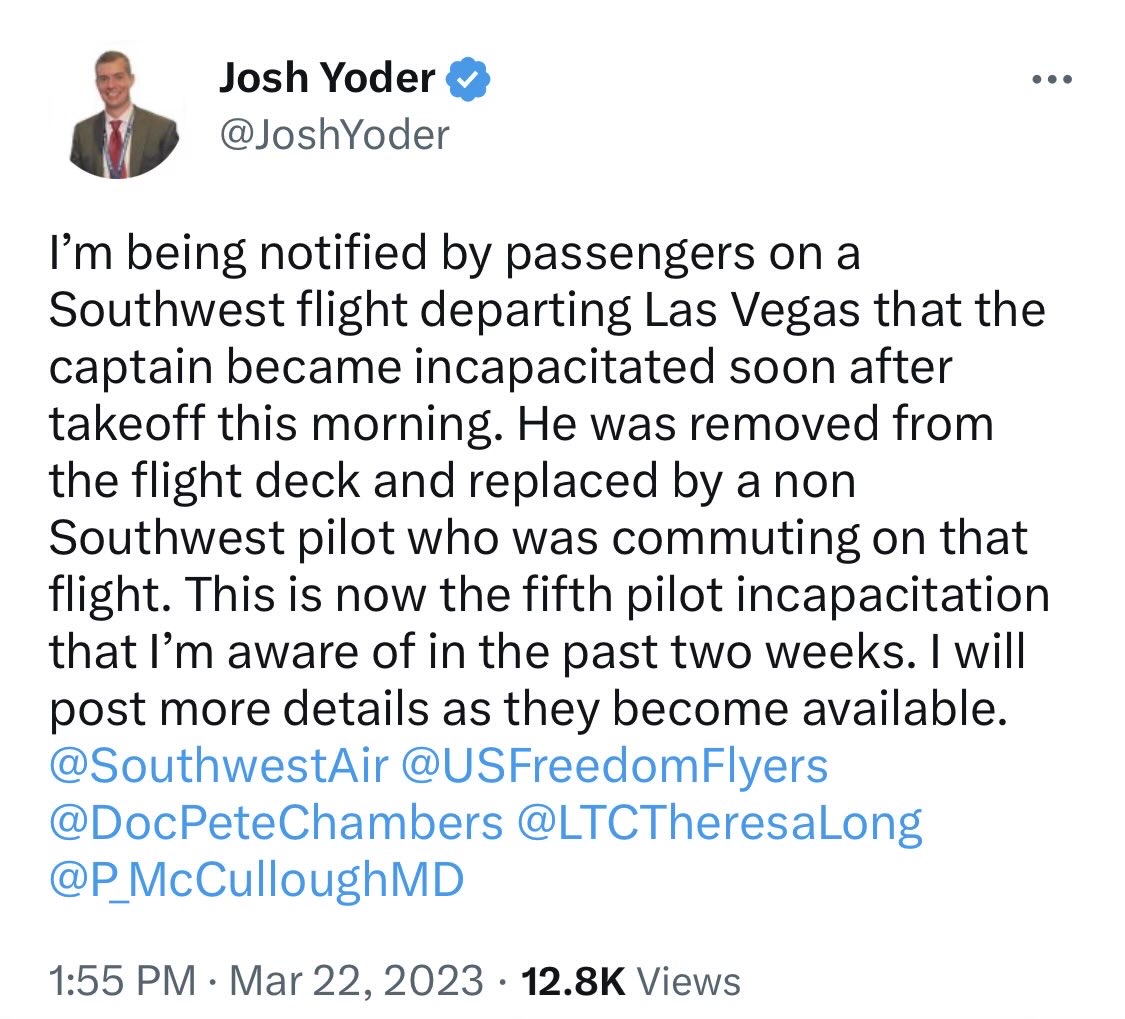
Task: Click the words "Las Vegas" in the tweet
Action: click(752, 311)
